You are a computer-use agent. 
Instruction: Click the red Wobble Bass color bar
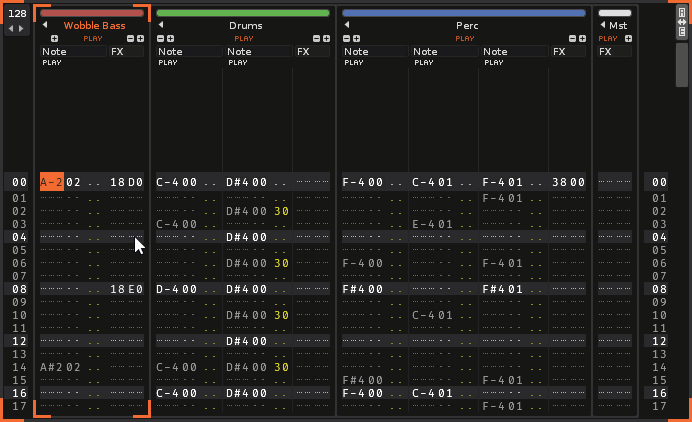click(92, 13)
